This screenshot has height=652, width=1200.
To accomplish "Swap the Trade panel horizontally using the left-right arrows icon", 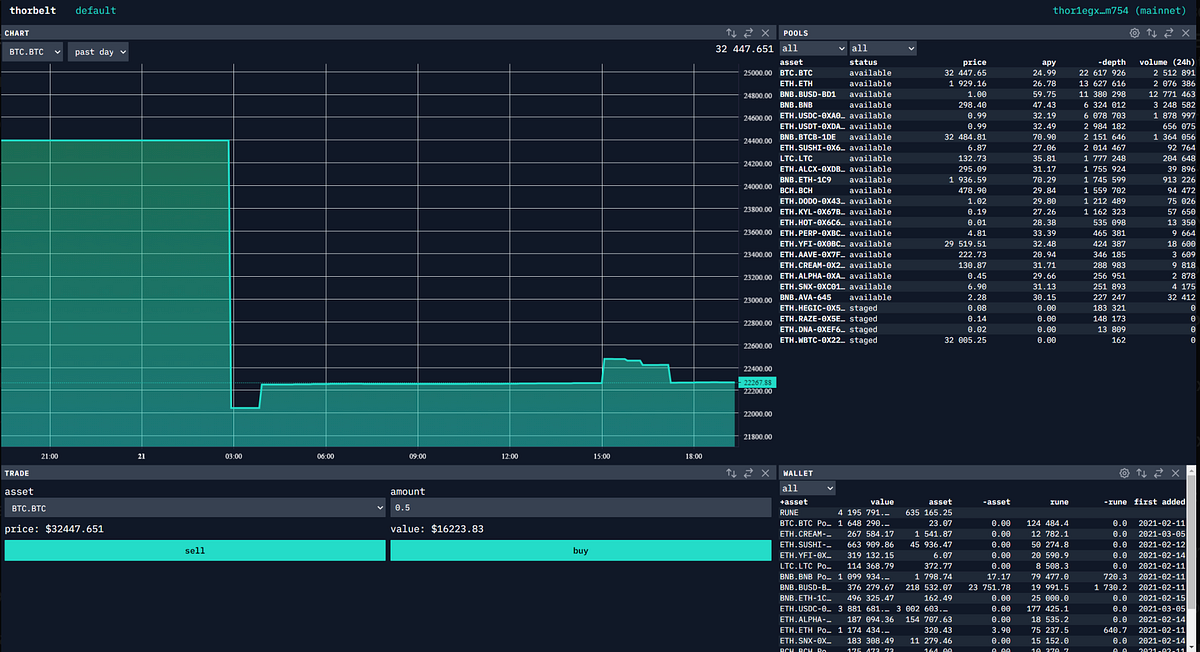I will (x=748, y=472).
